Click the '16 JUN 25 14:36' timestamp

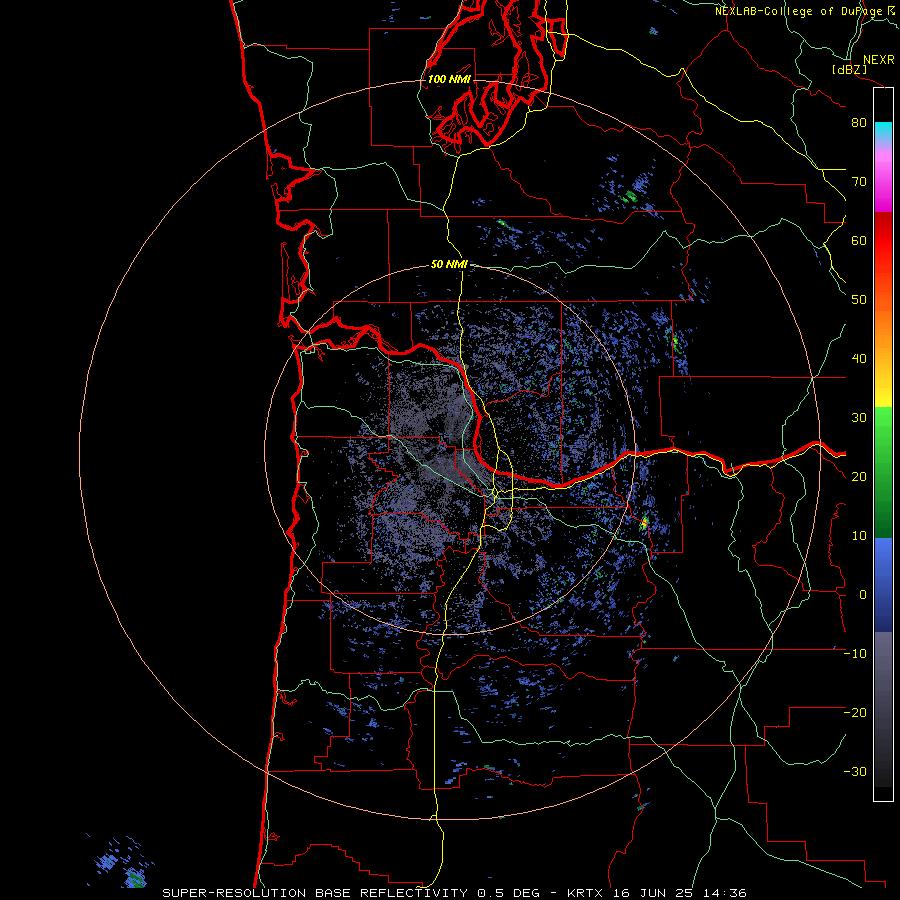[680, 893]
